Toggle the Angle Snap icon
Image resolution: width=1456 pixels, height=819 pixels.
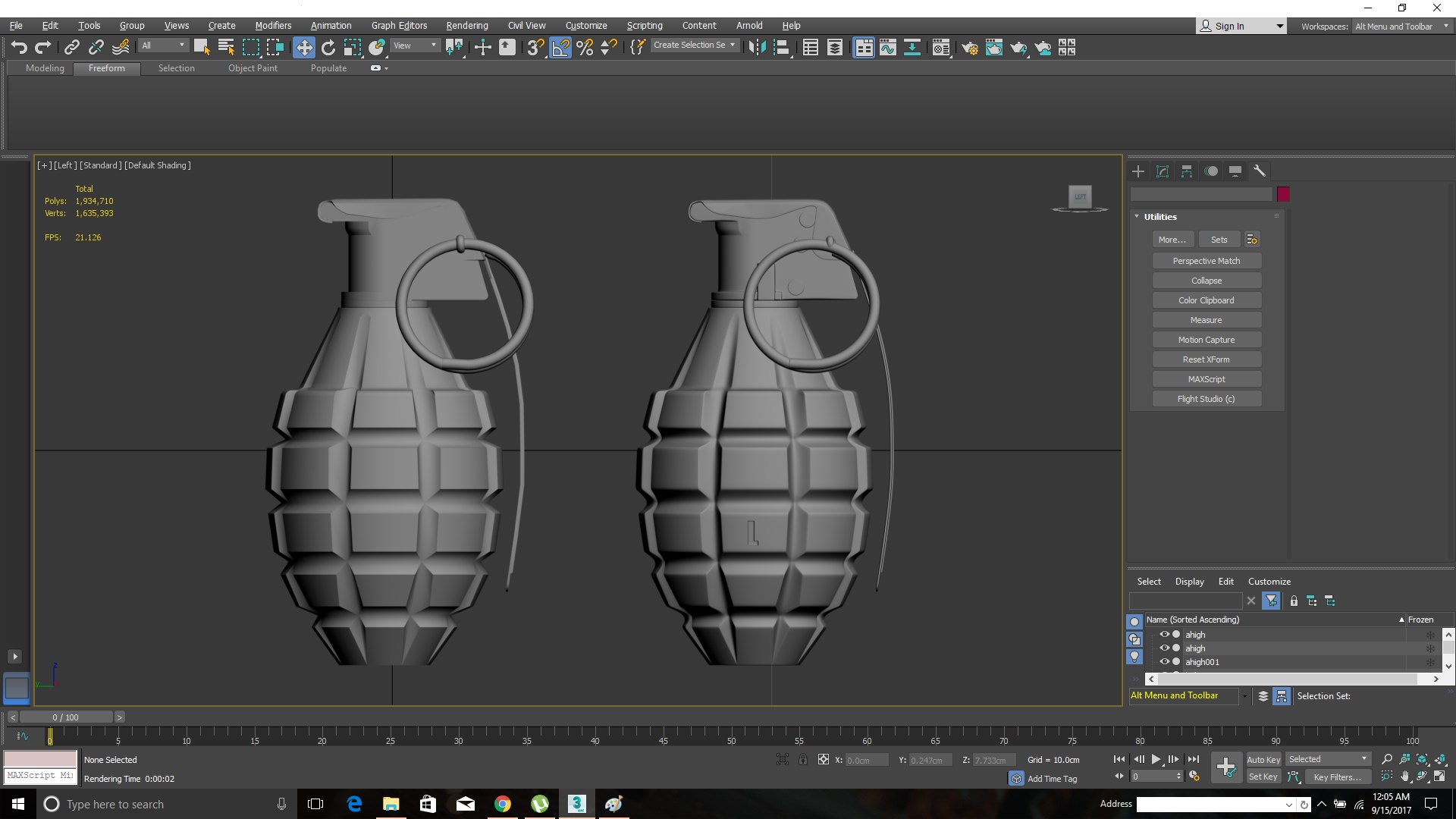coord(560,47)
